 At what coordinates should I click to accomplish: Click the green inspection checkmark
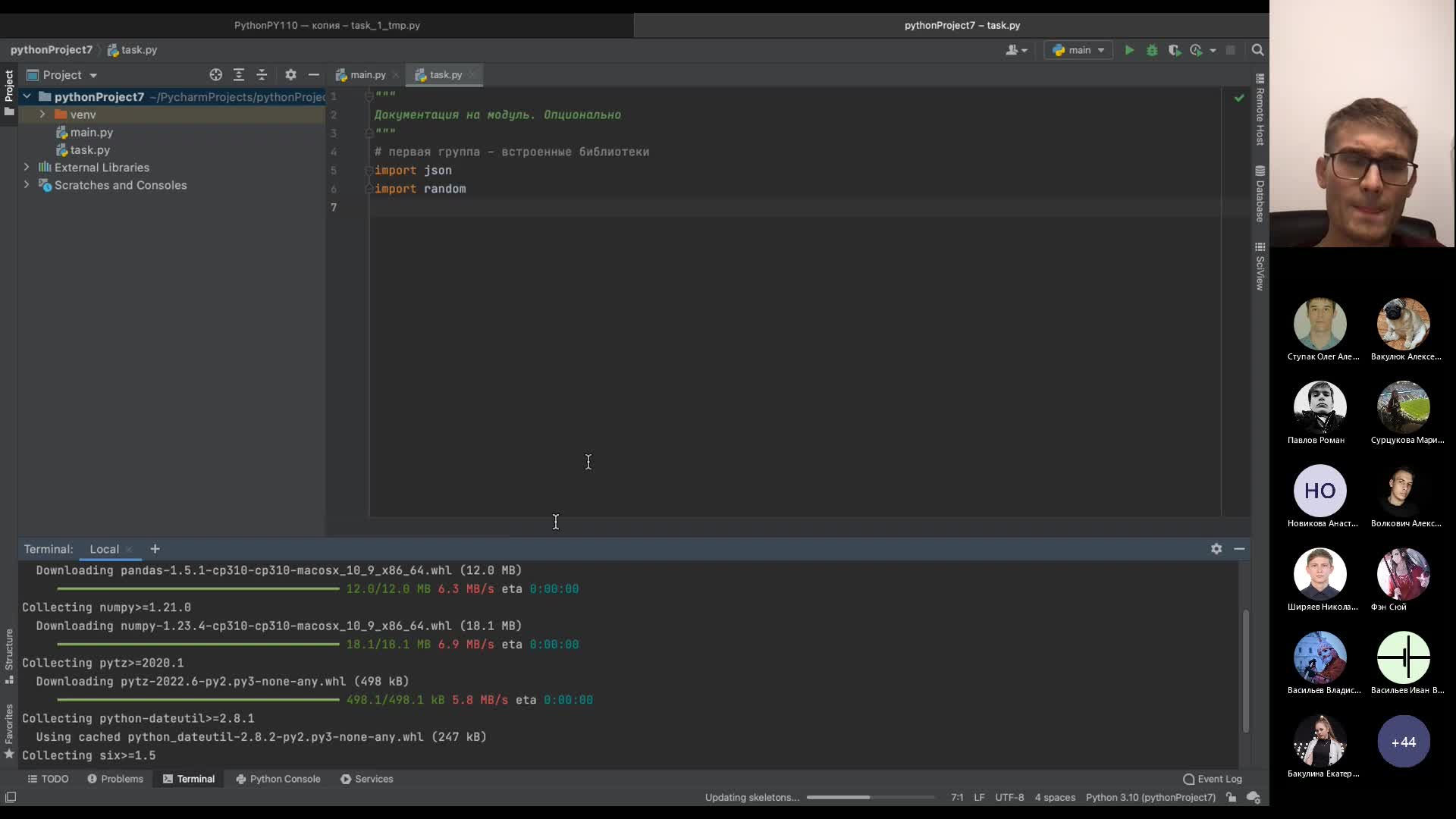pos(1239,98)
